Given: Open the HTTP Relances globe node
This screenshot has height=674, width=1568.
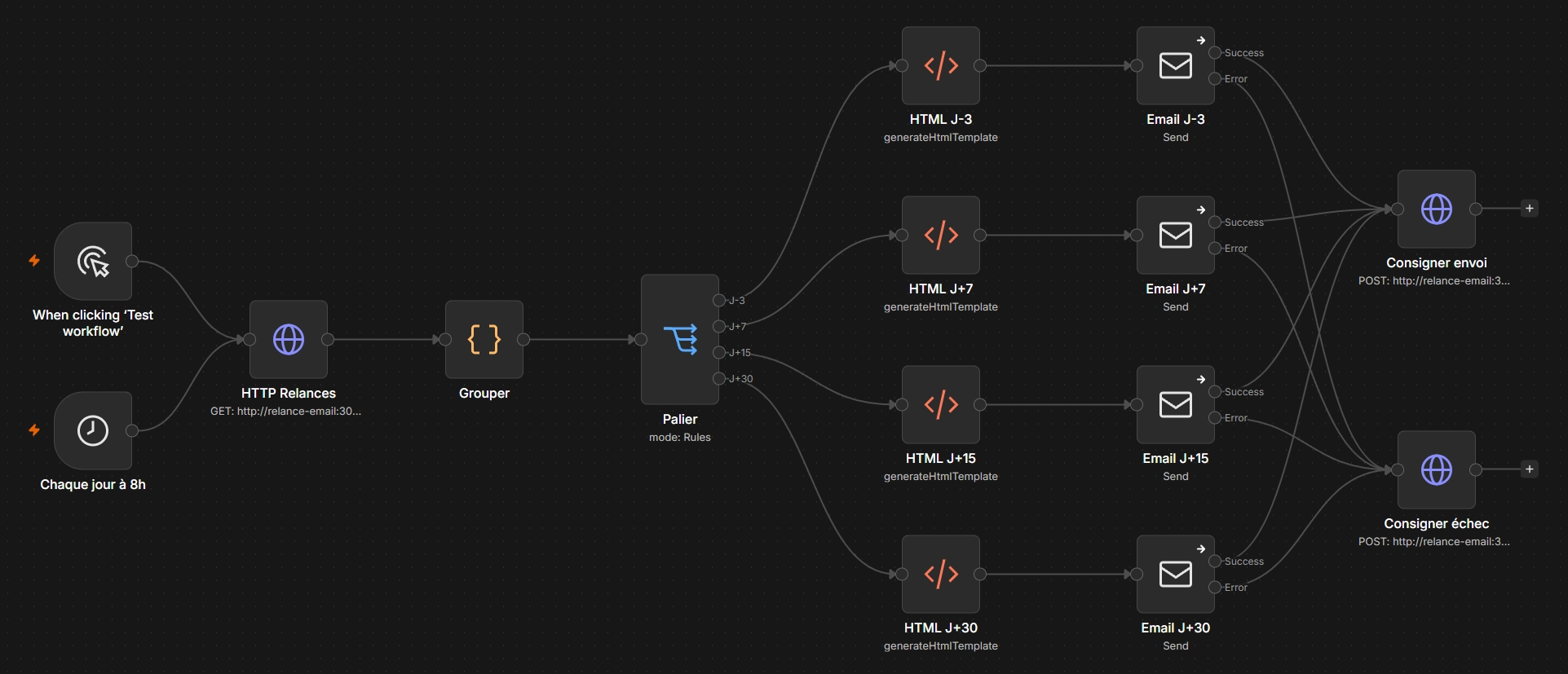Looking at the screenshot, I should [289, 339].
